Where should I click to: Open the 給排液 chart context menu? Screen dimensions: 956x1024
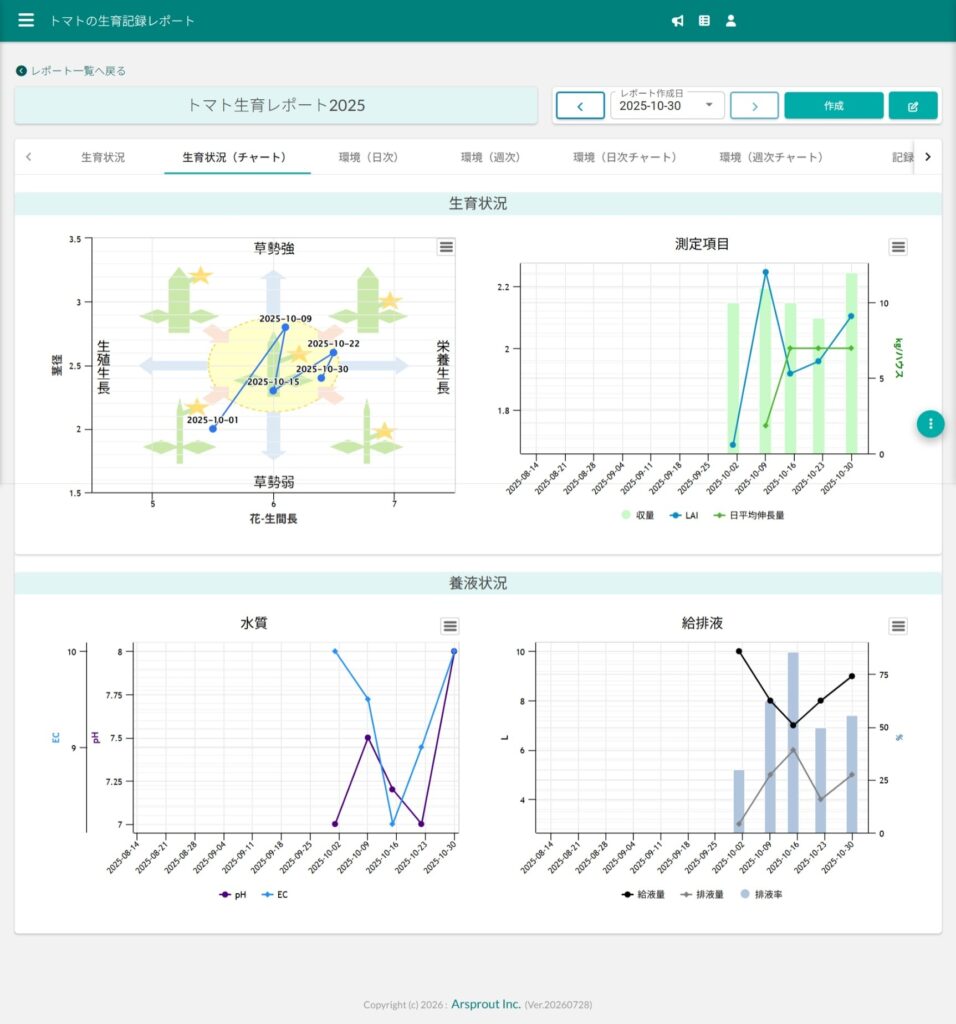898,626
